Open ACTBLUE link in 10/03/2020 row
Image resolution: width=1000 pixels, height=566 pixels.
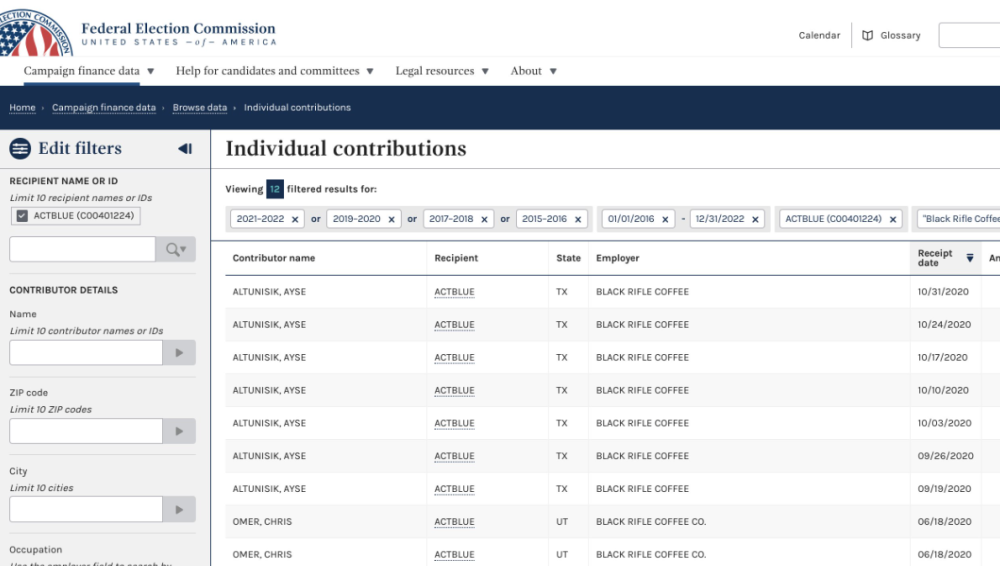tap(454, 424)
